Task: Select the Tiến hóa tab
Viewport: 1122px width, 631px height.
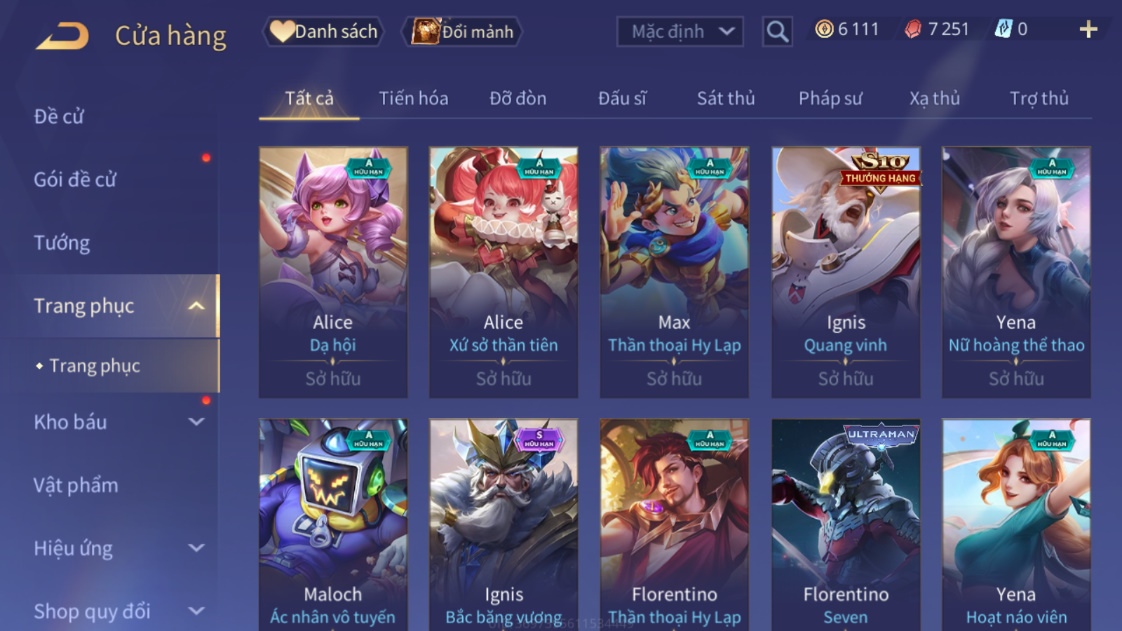Action: pos(414,98)
